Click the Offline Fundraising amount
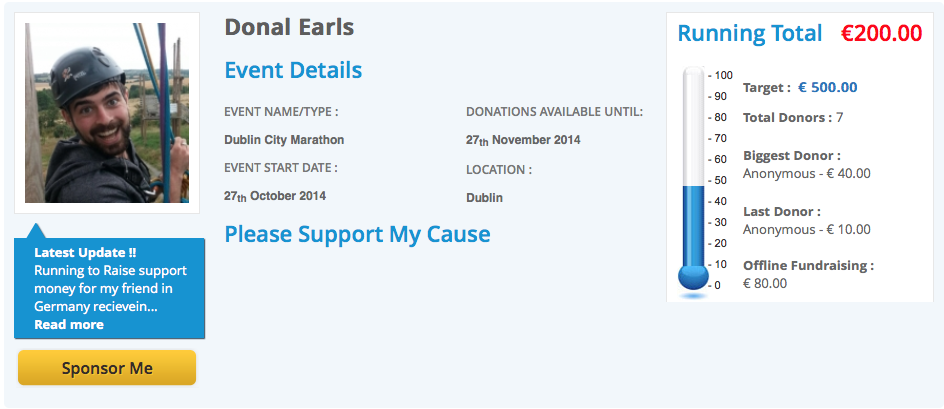Viewport: 944px width, 409px height. click(x=765, y=283)
